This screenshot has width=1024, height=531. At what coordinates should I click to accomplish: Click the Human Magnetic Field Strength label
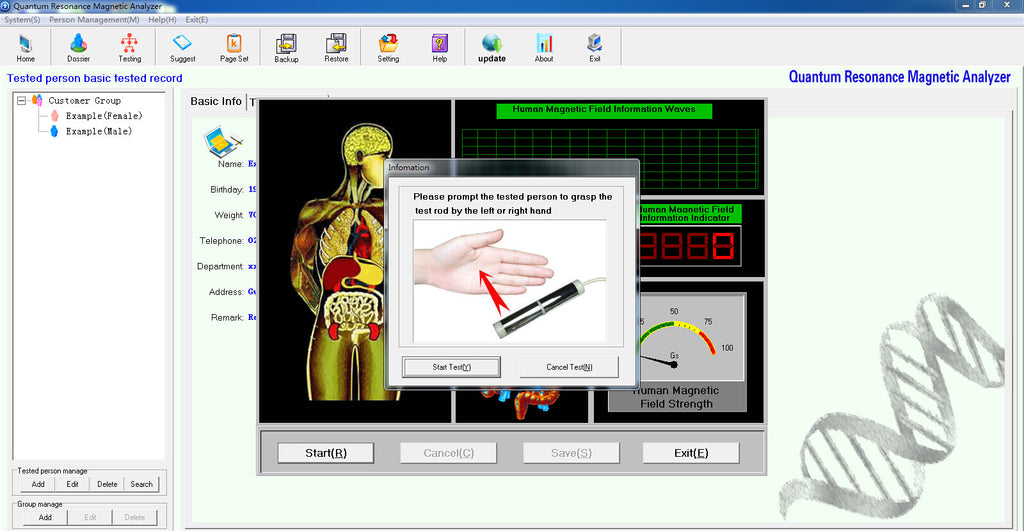click(x=677, y=397)
